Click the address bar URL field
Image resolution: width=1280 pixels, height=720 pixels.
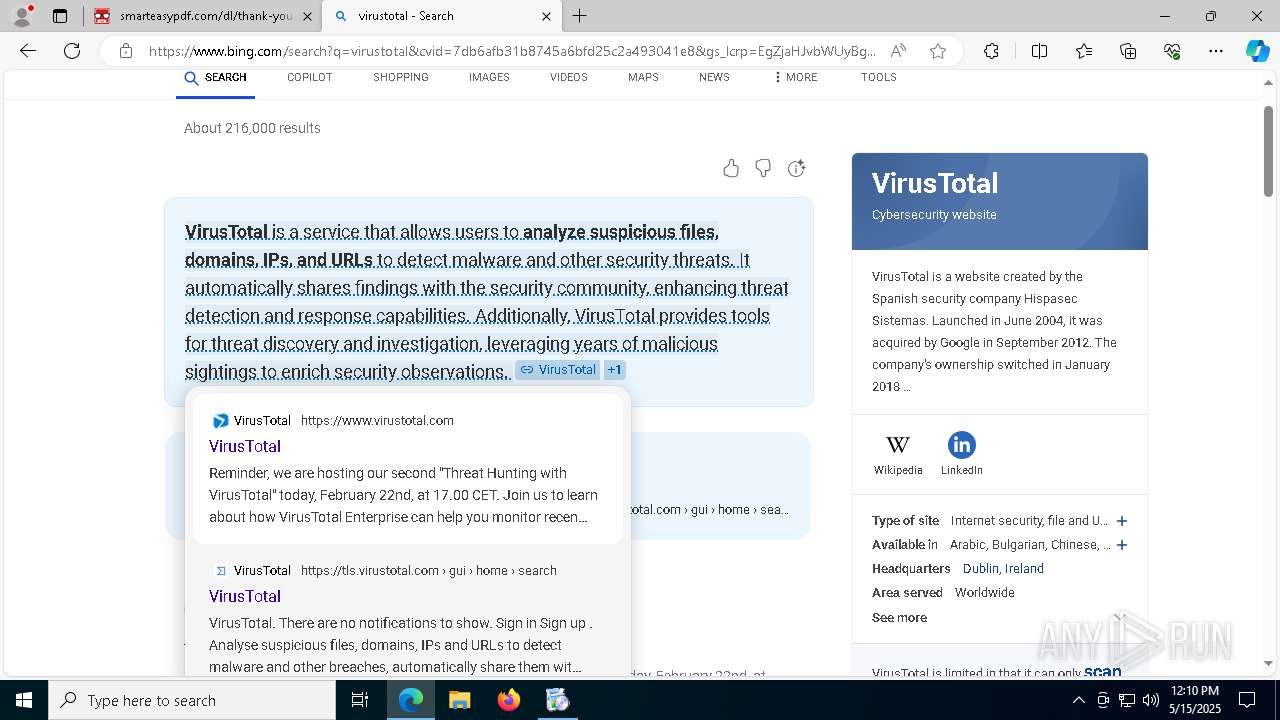click(510, 51)
